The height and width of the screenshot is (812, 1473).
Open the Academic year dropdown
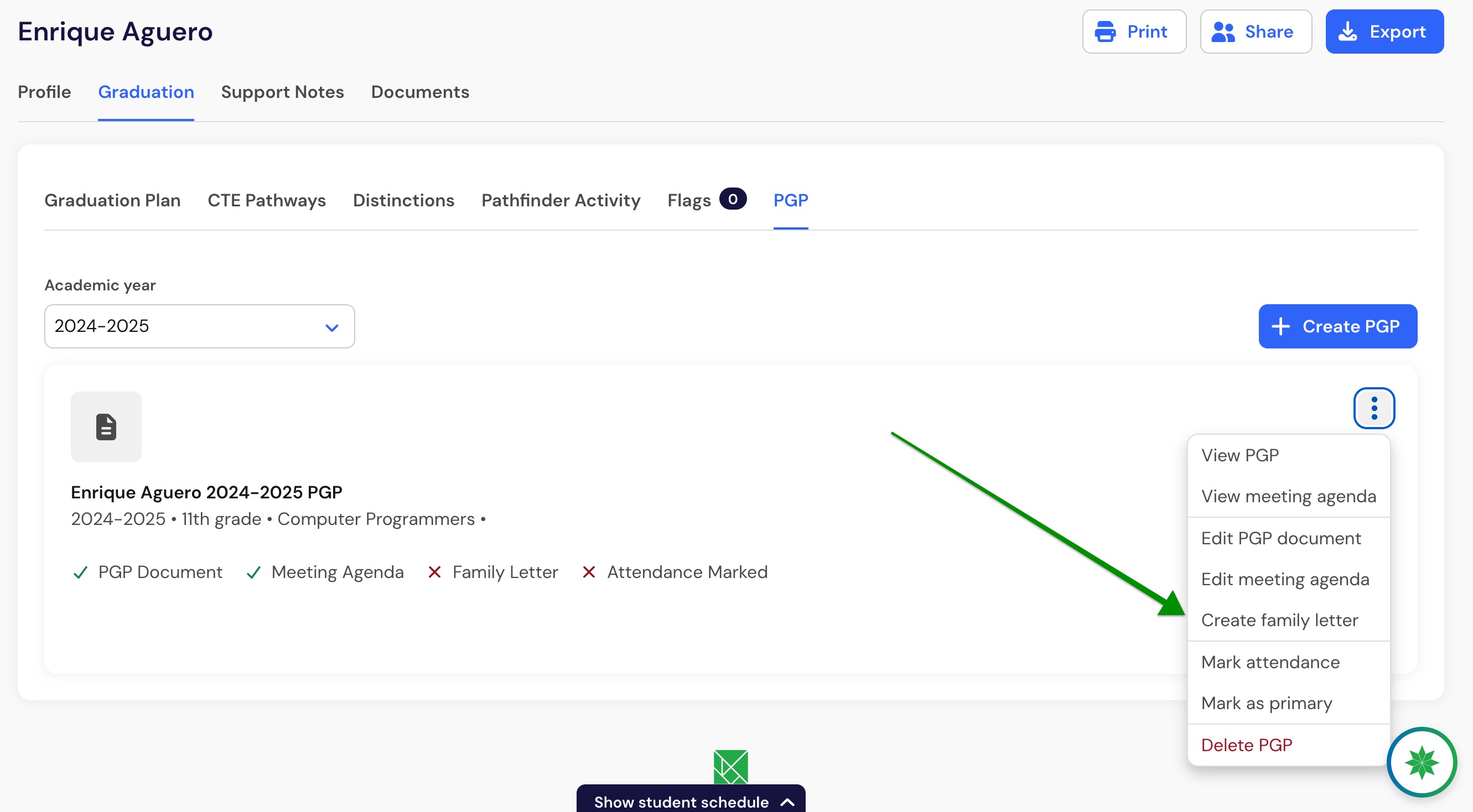200,326
